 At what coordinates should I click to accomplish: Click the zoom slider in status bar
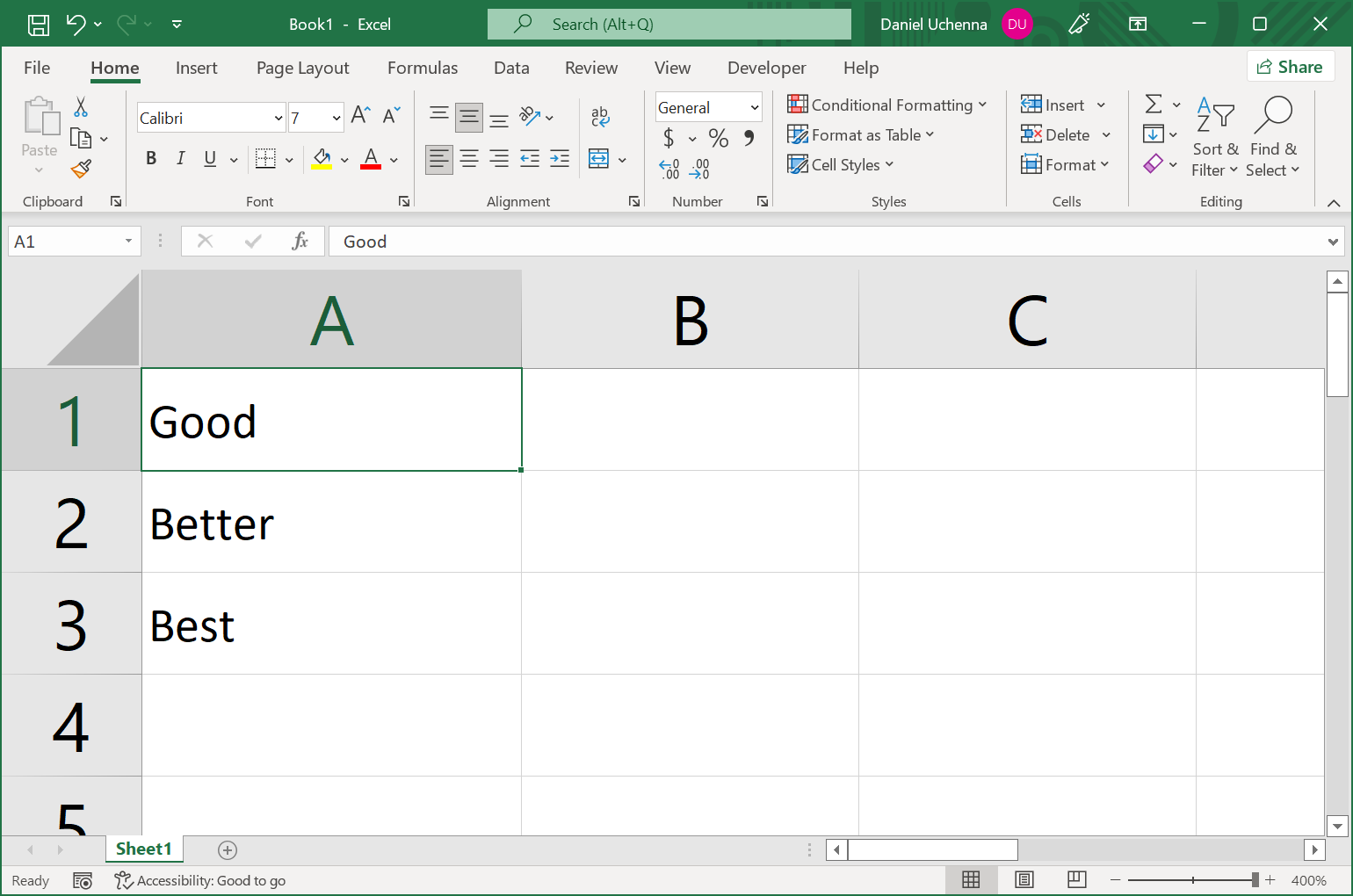(1192, 880)
